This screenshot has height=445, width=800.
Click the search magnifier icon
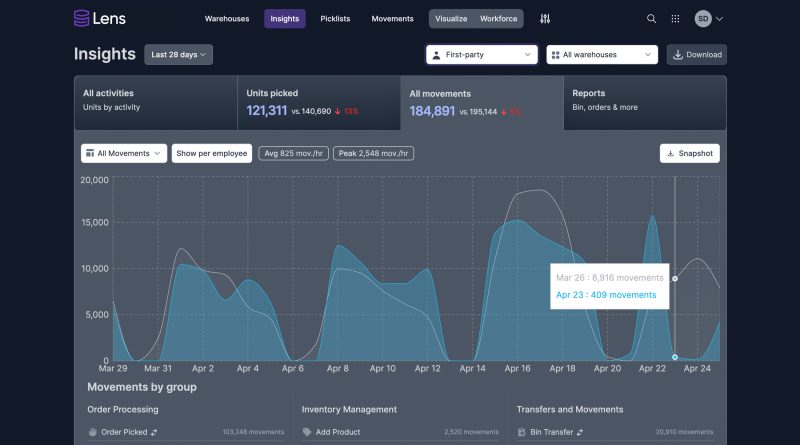pyautogui.click(x=652, y=18)
